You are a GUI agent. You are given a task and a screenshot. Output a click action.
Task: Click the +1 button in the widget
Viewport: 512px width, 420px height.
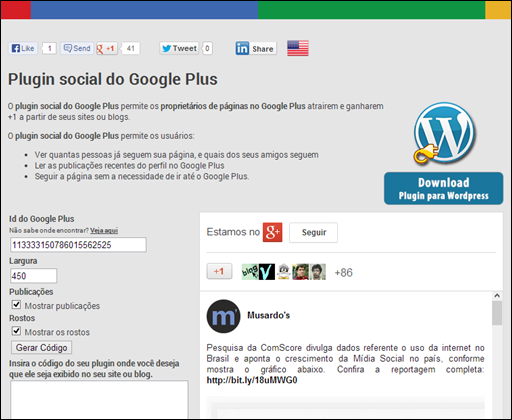click(x=219, y=271)
